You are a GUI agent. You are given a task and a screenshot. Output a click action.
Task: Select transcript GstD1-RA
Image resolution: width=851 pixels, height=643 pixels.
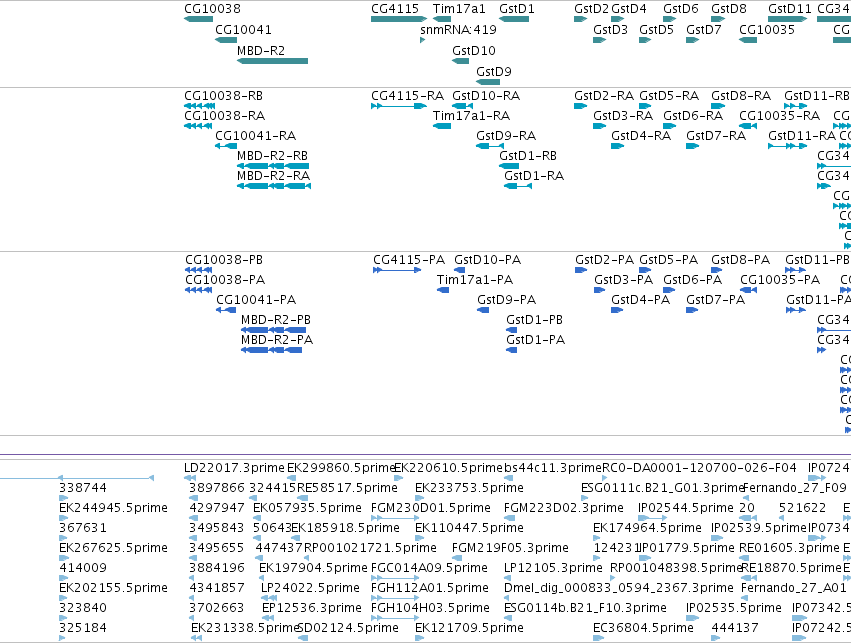[534, 176]
